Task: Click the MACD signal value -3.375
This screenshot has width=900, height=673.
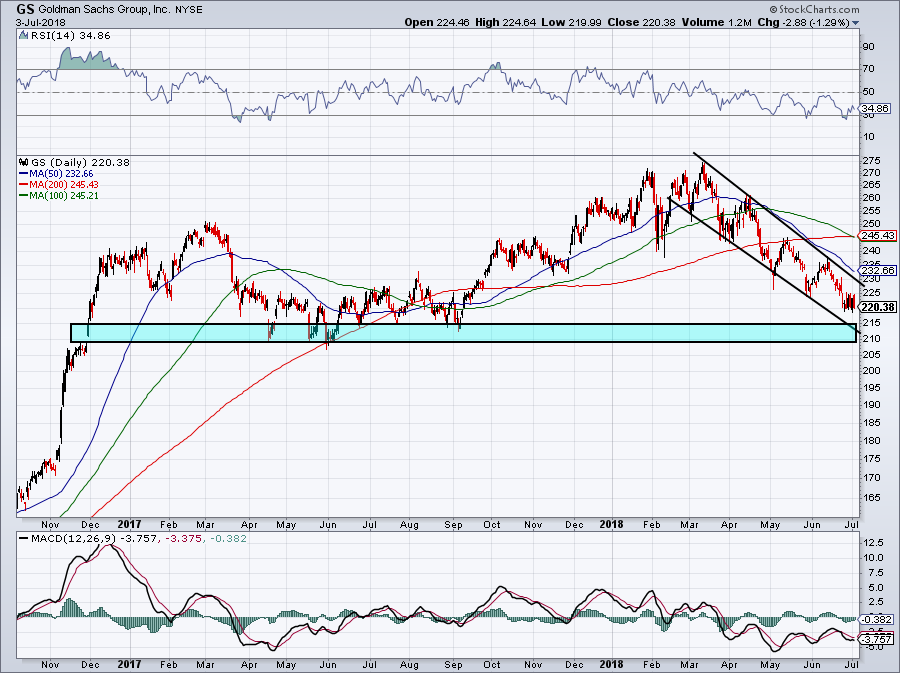Action: point(183,539)
